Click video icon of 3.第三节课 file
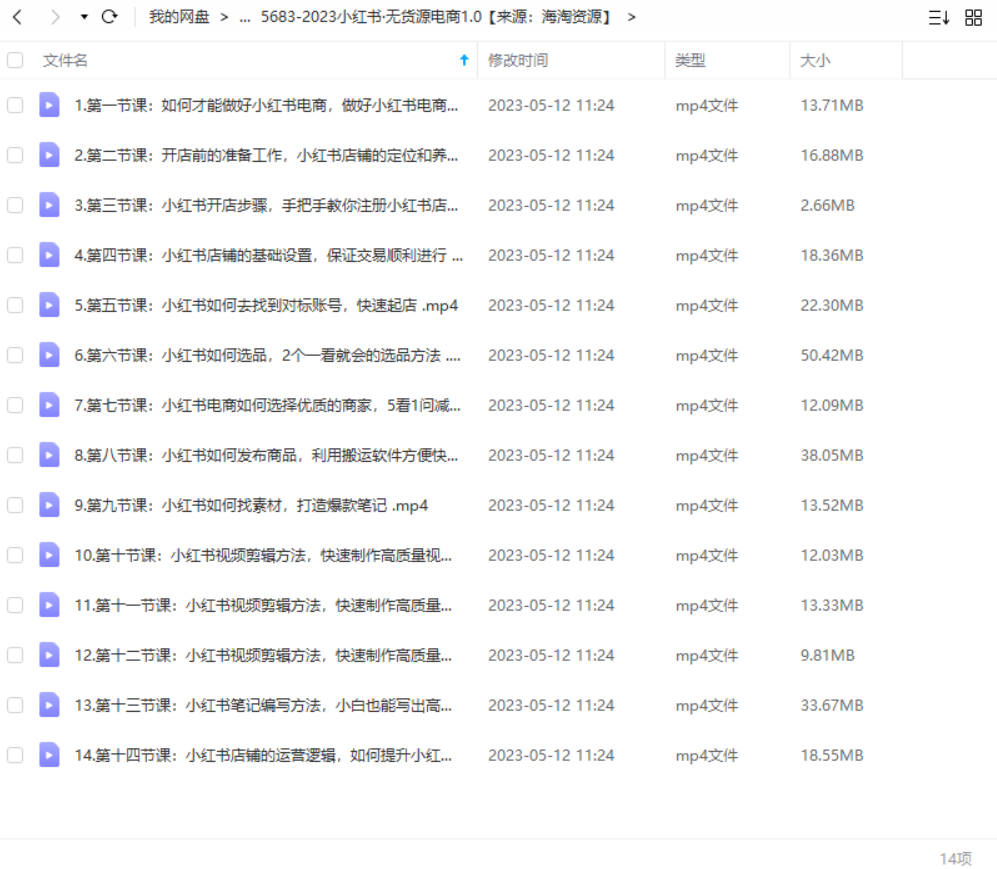 point(49,205)
